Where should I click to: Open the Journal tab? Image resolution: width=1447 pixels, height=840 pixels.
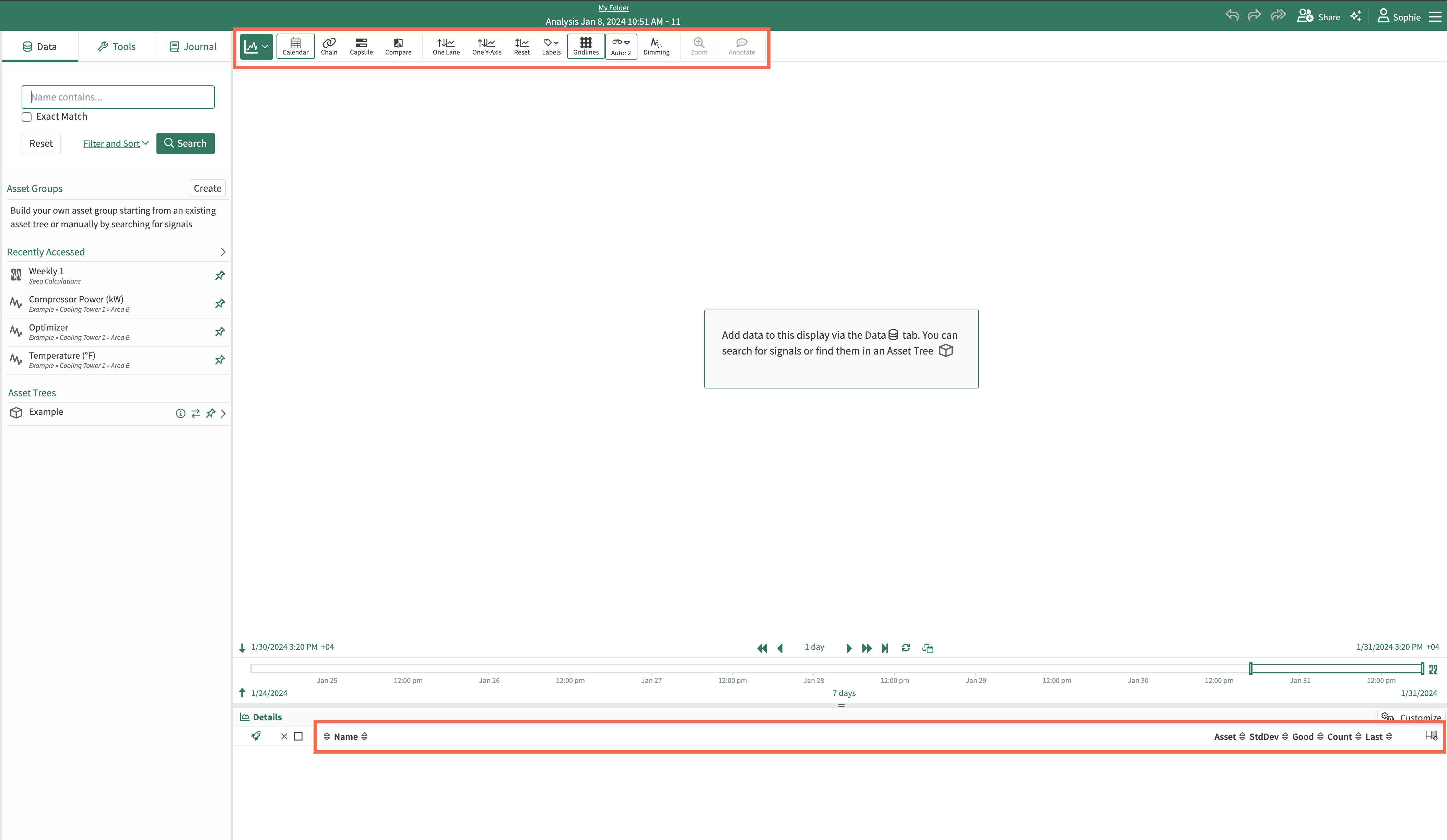(x=193, y=47)
